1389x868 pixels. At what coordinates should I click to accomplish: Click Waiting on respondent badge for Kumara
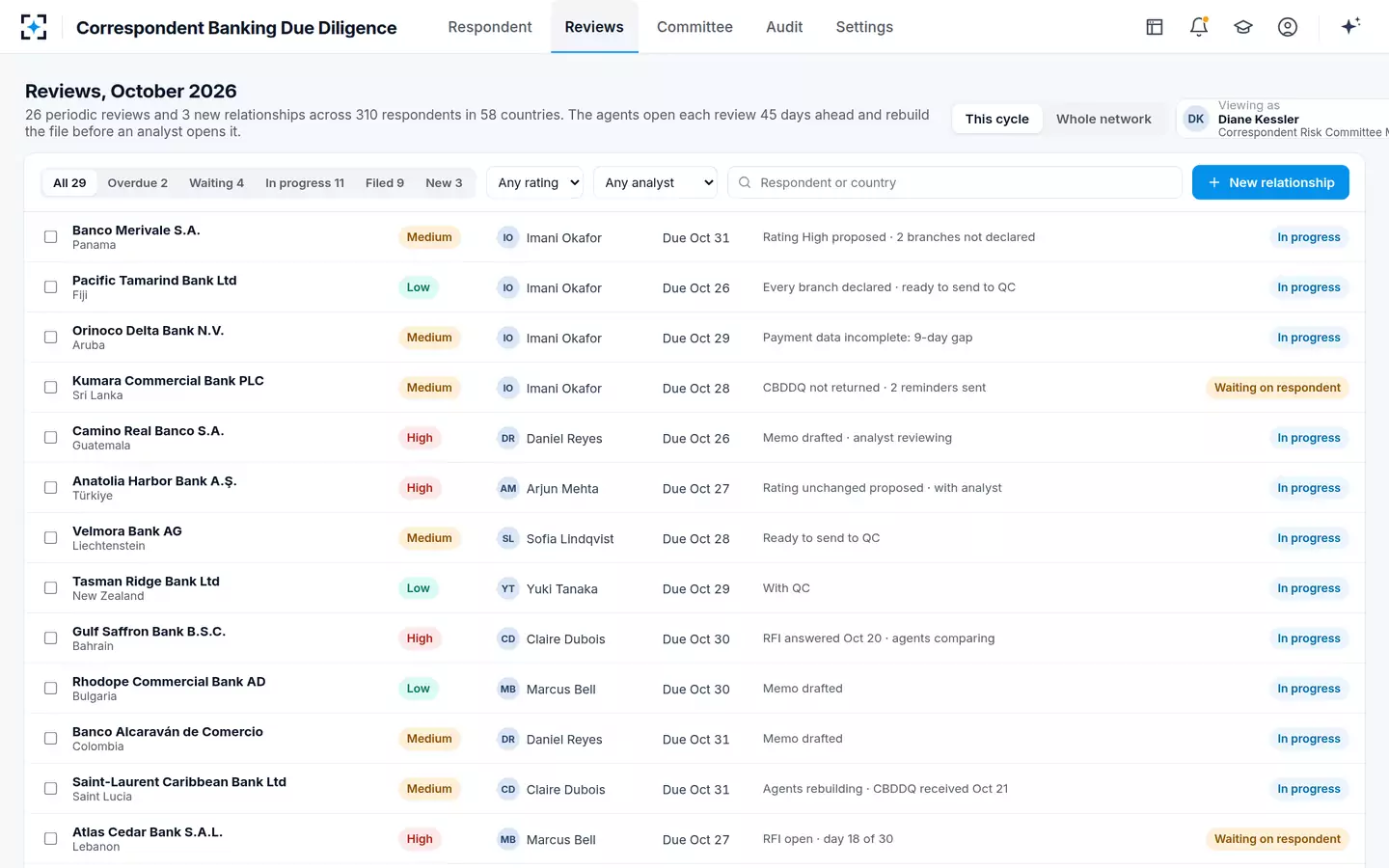click(x=1277, y=388)
